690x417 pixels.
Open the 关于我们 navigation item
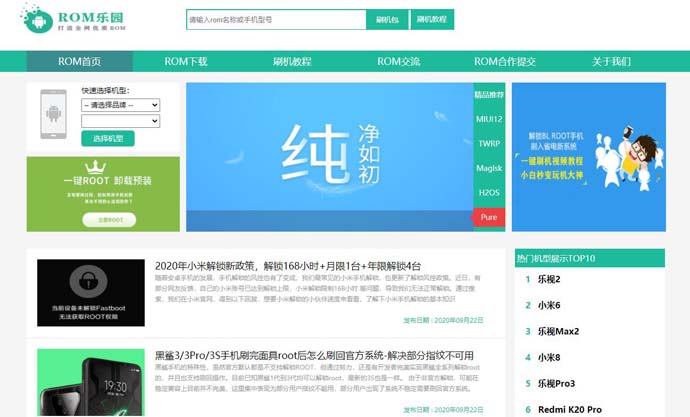coord(611,62)
